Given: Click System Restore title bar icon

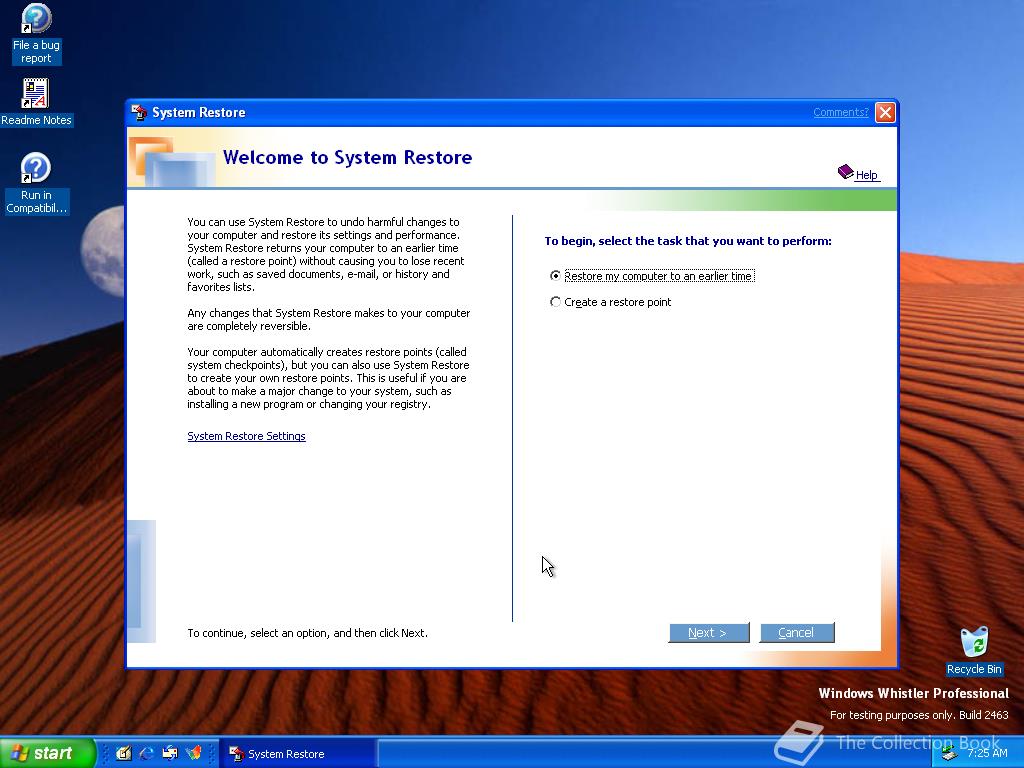Looking at the screenshot, I should (139, 112).
